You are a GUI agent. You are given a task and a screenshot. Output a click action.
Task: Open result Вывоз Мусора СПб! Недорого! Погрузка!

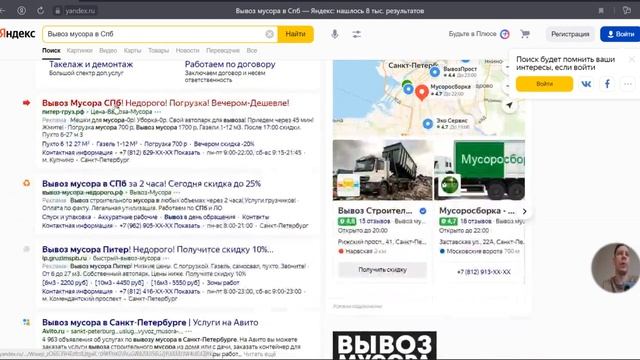(x=166, y=103)
